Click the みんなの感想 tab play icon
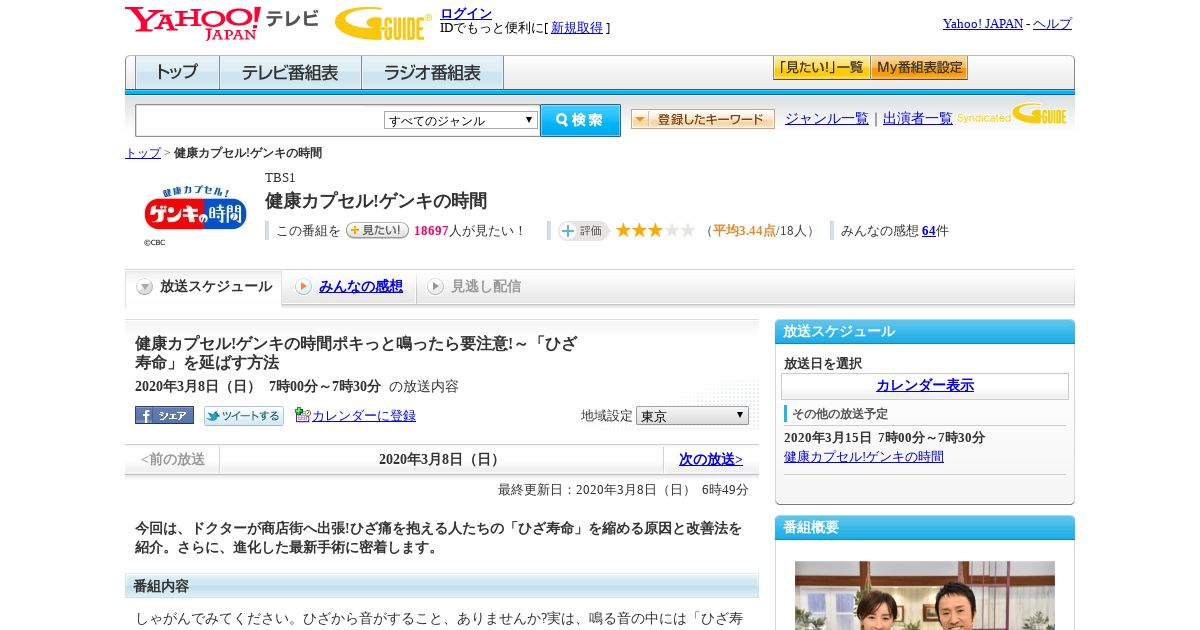This screenshot has height=630, width=1200. coord(303,287)
